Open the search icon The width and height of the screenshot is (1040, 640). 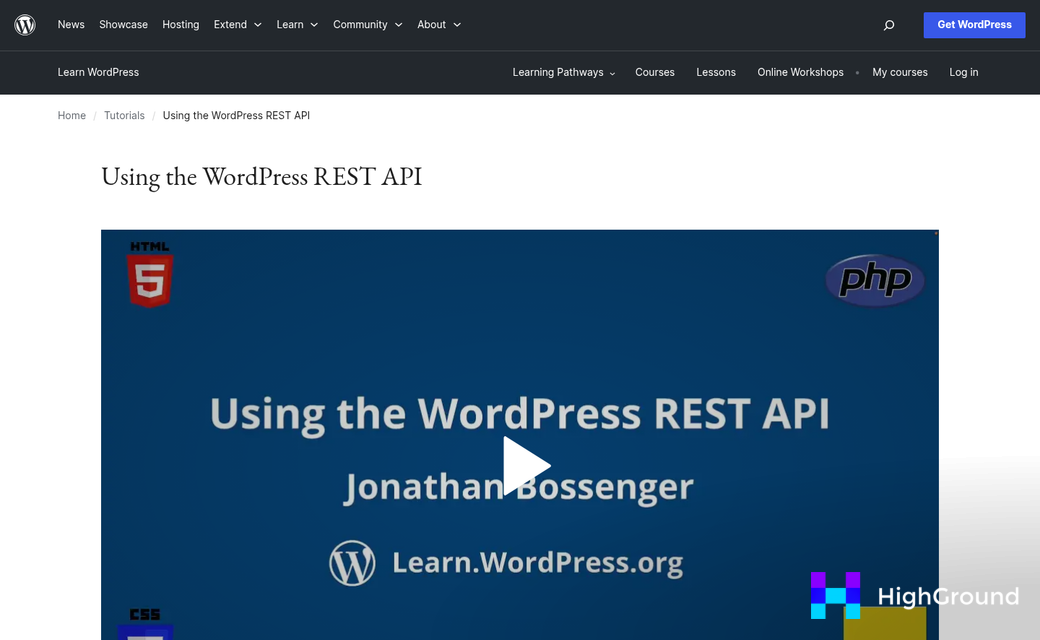[x=888, y=25]
